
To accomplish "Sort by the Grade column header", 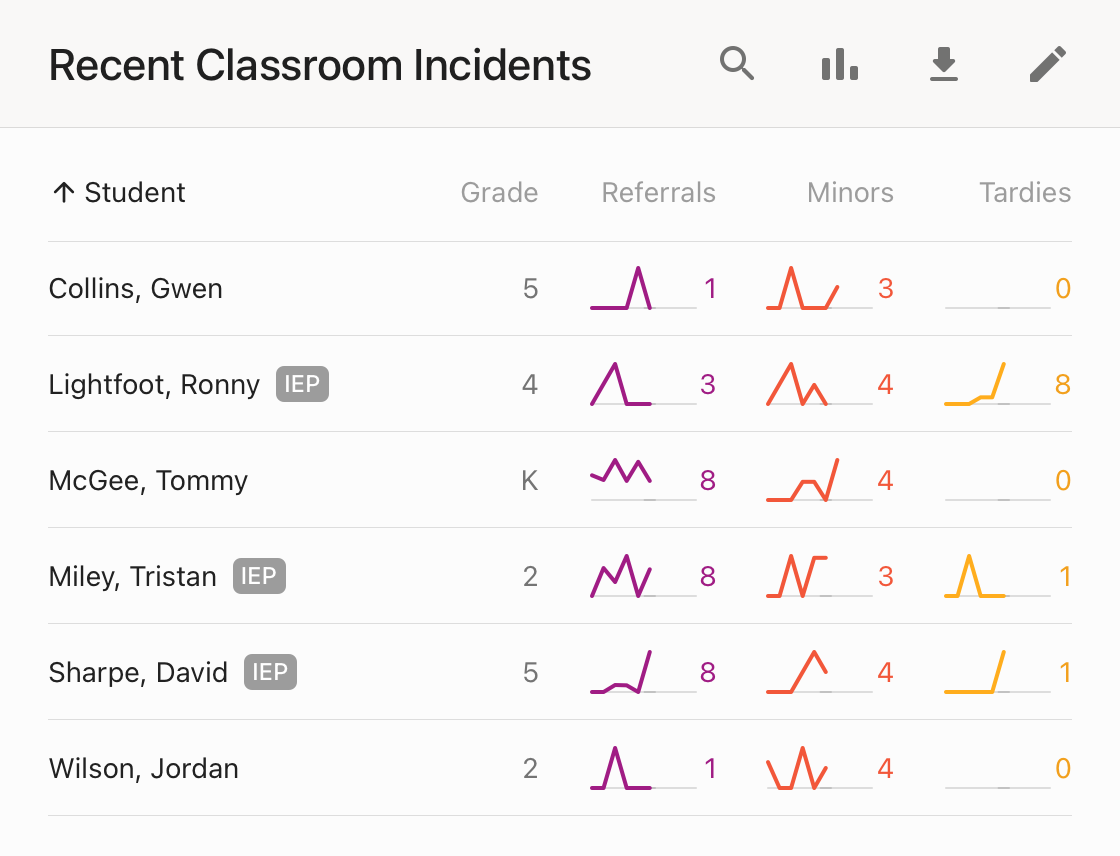I will tap(499, 193).
